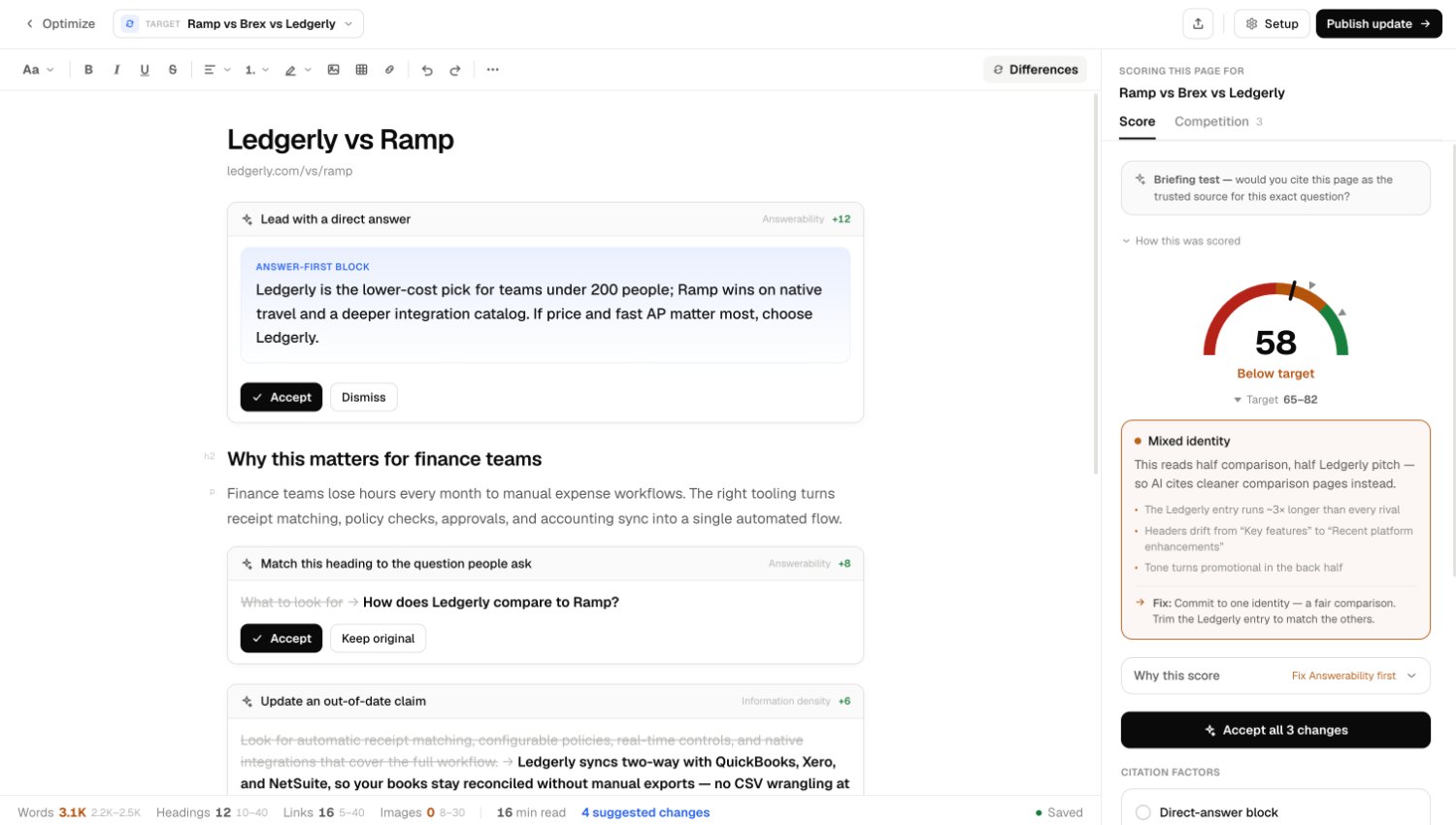Screen dimensions: 1456x825
Task: Go back to Optimize
Action: [x=60, y=24]
